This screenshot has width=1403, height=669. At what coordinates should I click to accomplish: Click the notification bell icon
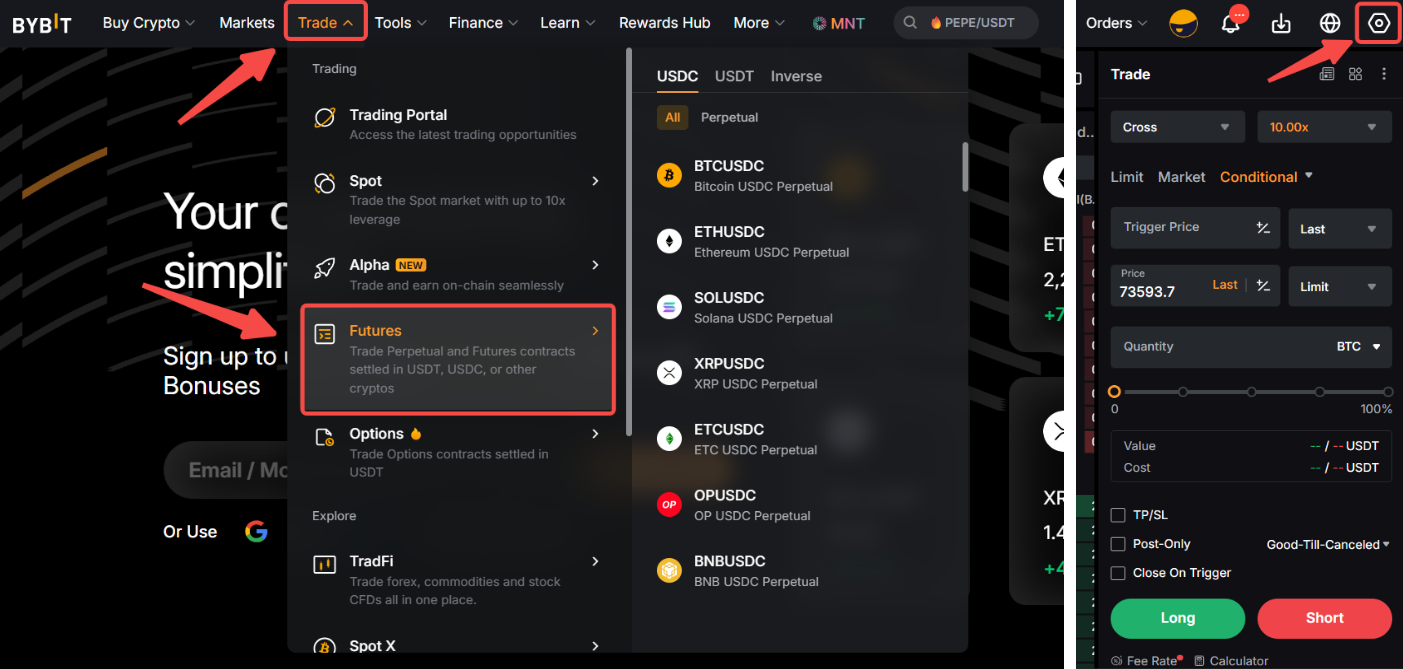pyautogui.click(x=1231, y=24)
